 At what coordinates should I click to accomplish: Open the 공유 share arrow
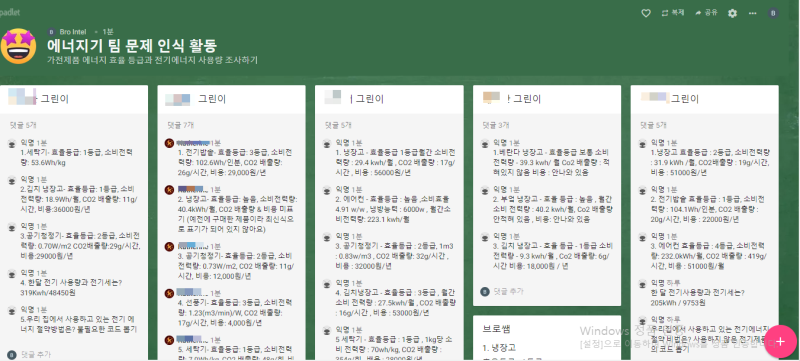click(x=698, y=13)
